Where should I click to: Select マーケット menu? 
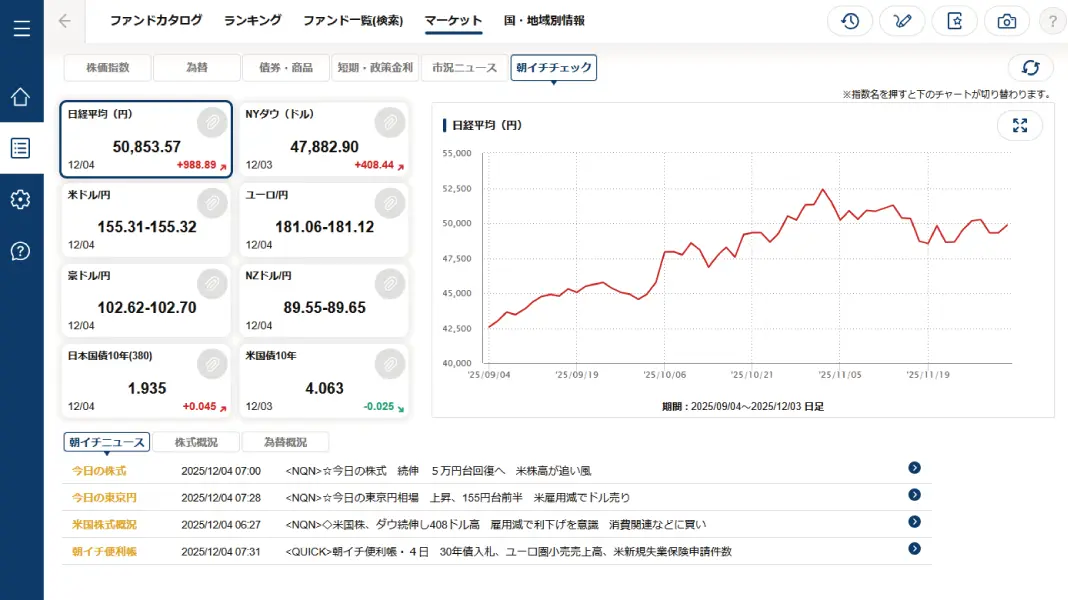[x=453, y=20]
